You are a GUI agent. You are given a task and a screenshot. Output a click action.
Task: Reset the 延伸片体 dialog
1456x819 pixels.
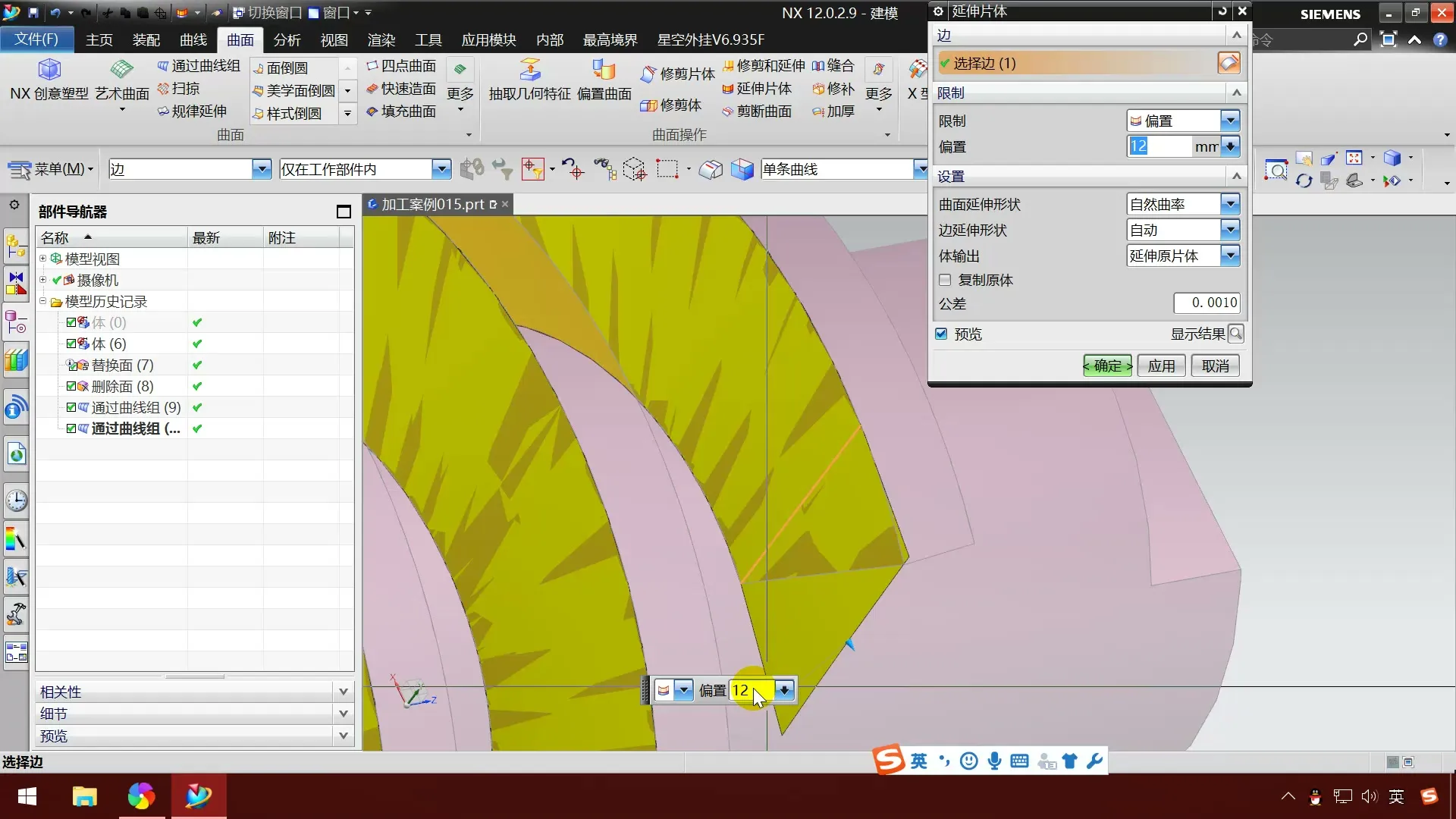tap(1222, 11)
